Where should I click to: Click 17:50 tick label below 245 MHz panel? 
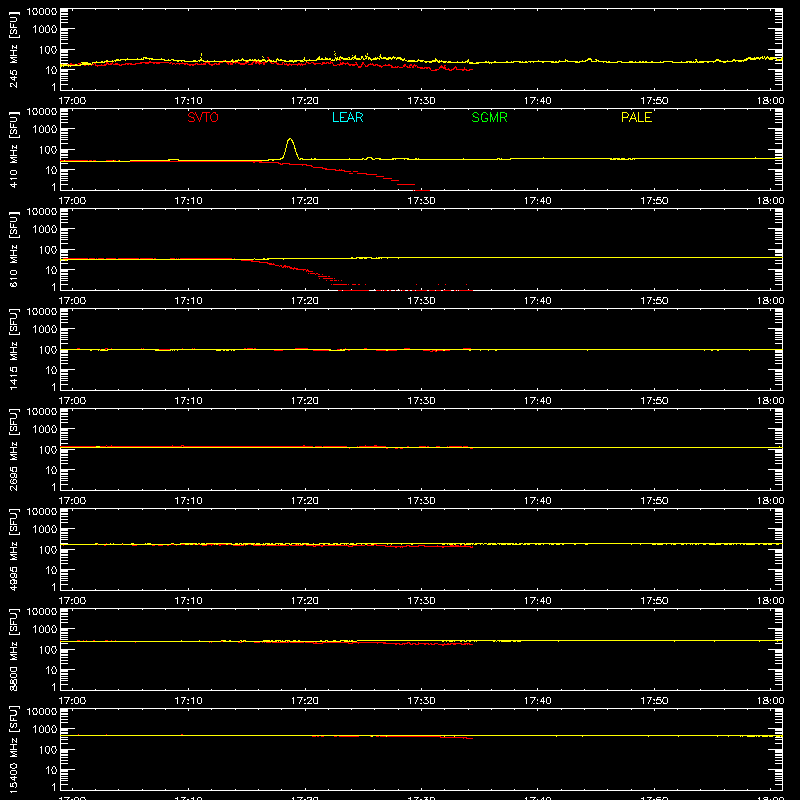pos(654,101)
